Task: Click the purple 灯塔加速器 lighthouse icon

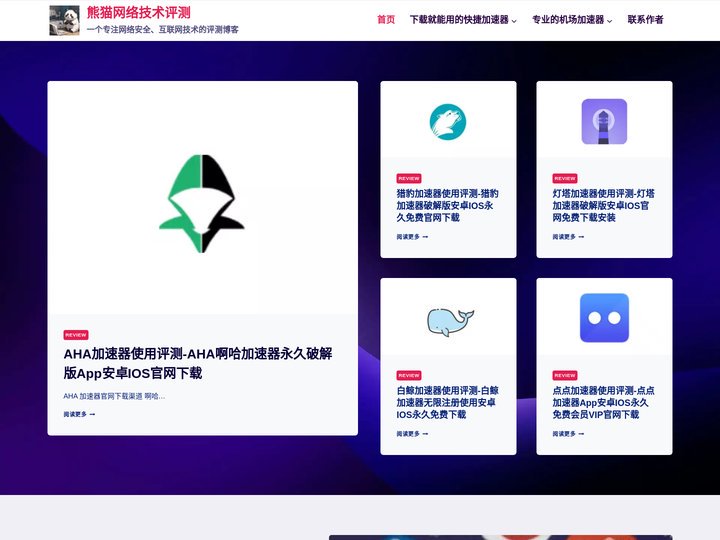Action: 604,122
